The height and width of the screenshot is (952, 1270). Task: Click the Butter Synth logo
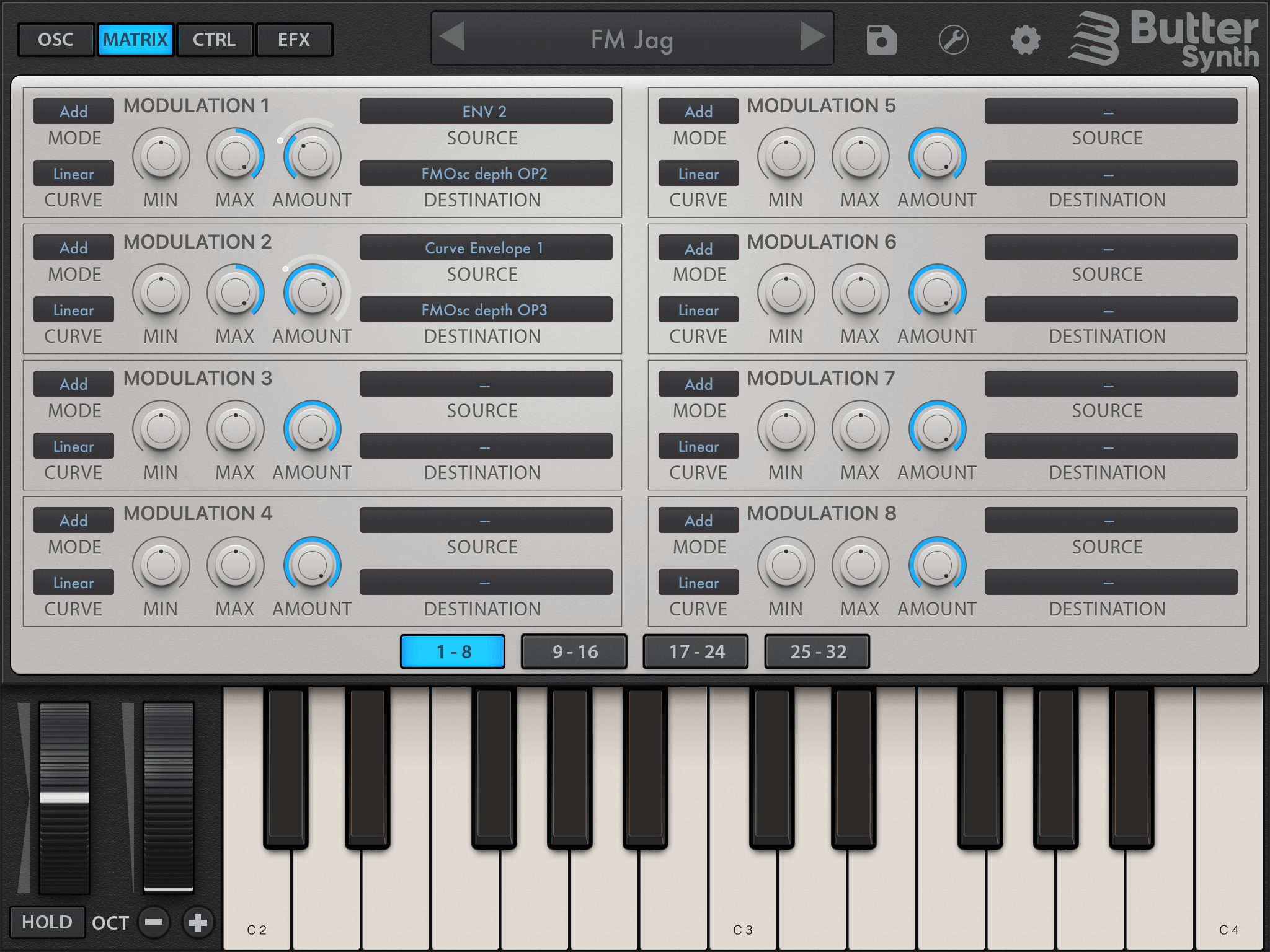pyautogui.click(x=1165, y=39)
